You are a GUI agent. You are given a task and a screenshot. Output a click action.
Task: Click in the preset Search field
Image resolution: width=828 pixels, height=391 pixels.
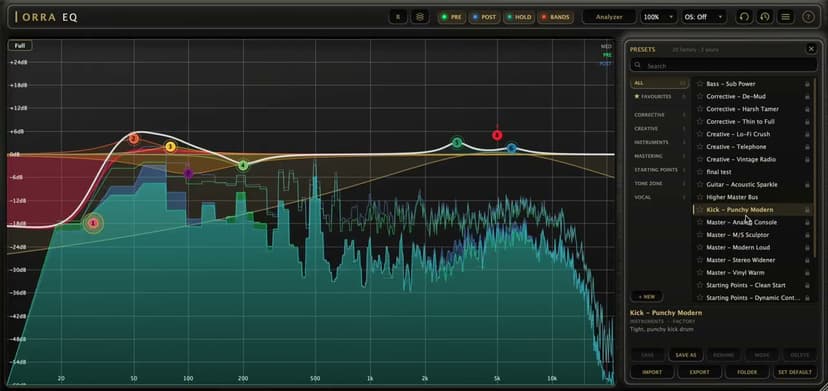[x=723, y=66]
